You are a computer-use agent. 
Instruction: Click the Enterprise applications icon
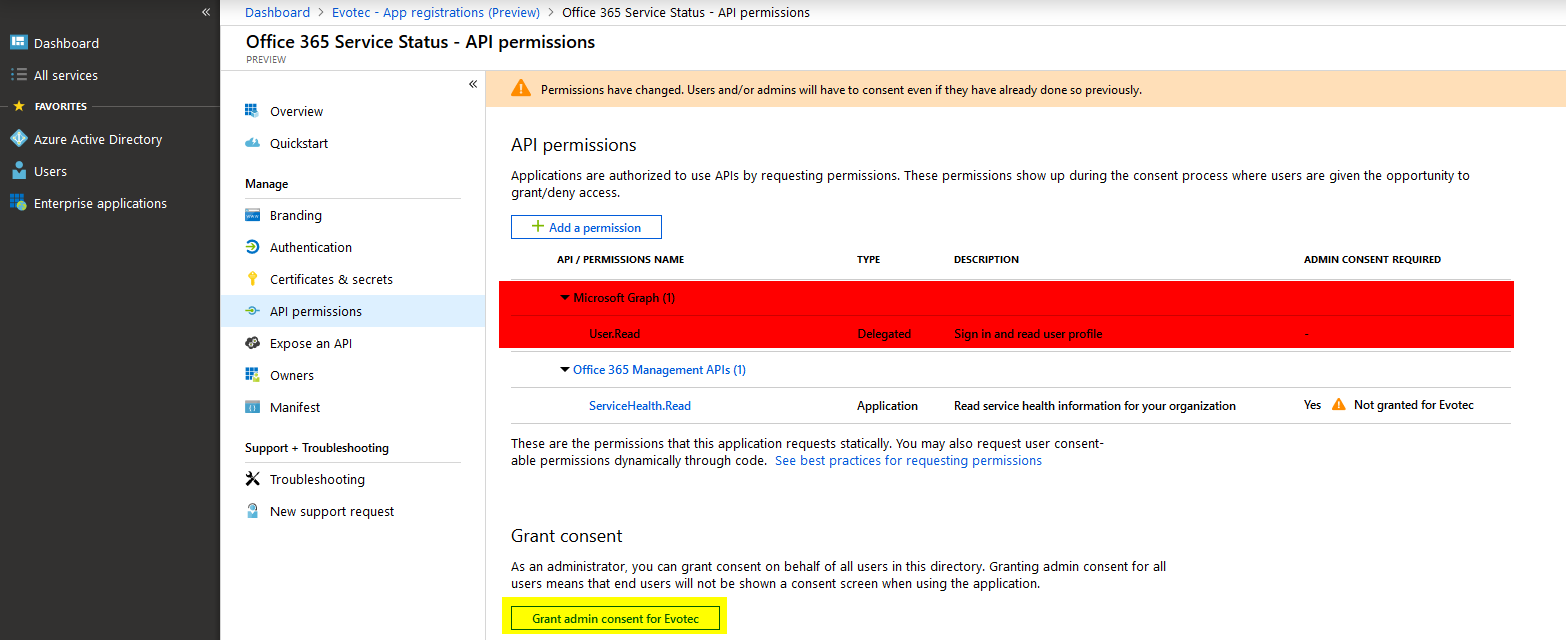18,203
